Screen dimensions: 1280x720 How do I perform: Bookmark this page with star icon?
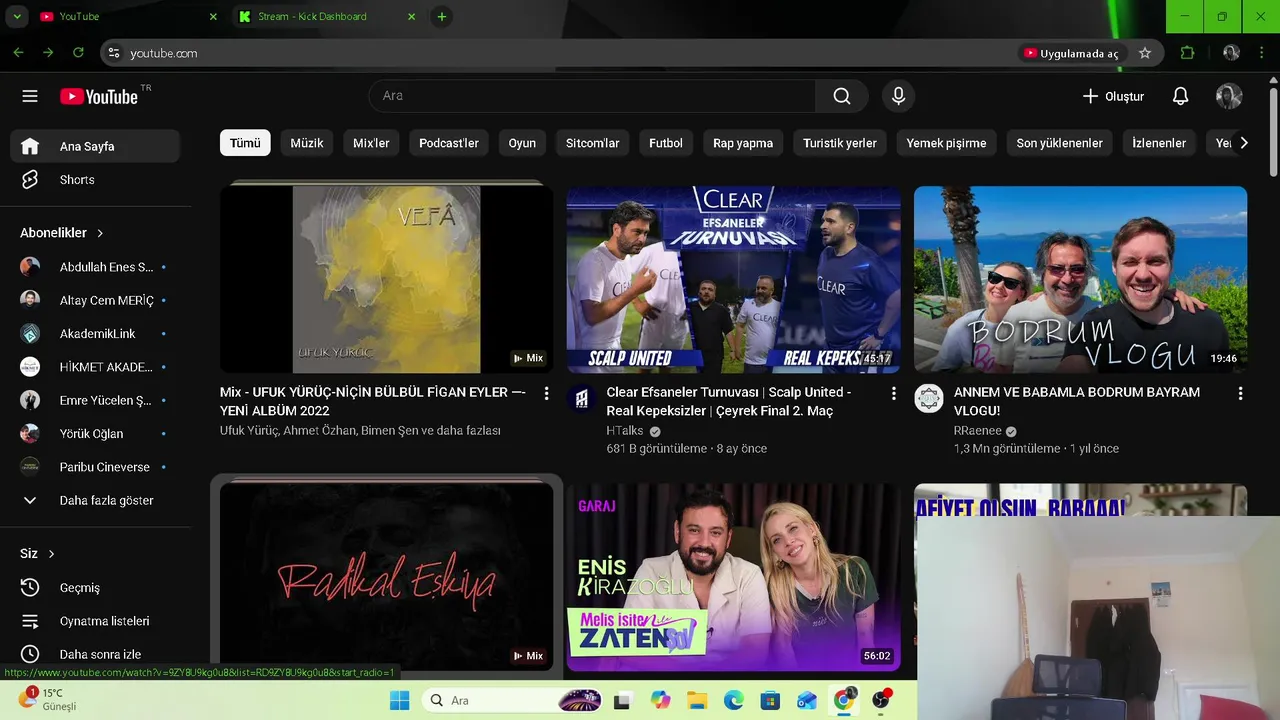pyautogui.click(x=1145, y=53)
